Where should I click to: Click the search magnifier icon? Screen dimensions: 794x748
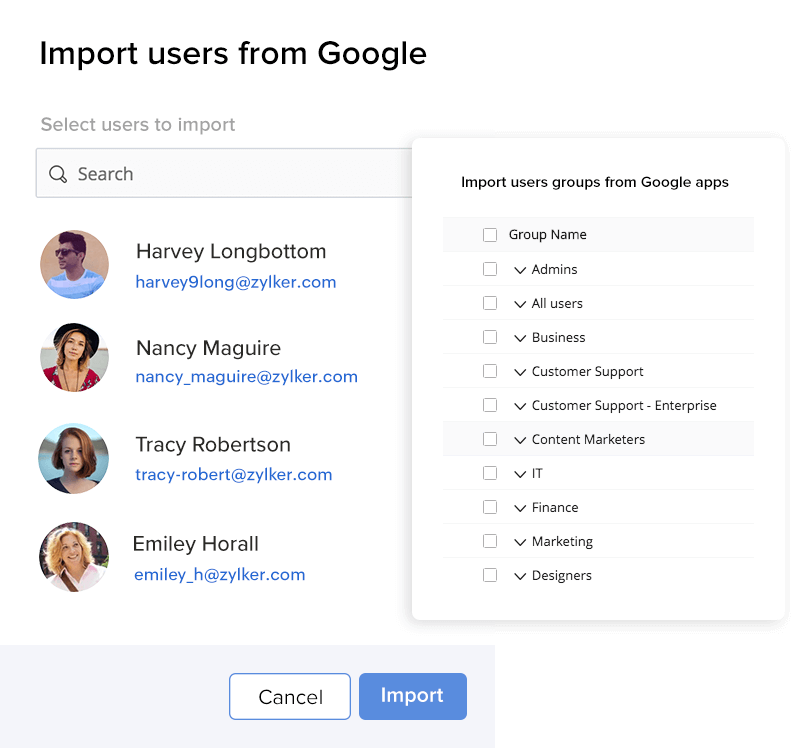pyautogui.click(x=58, y=174)
